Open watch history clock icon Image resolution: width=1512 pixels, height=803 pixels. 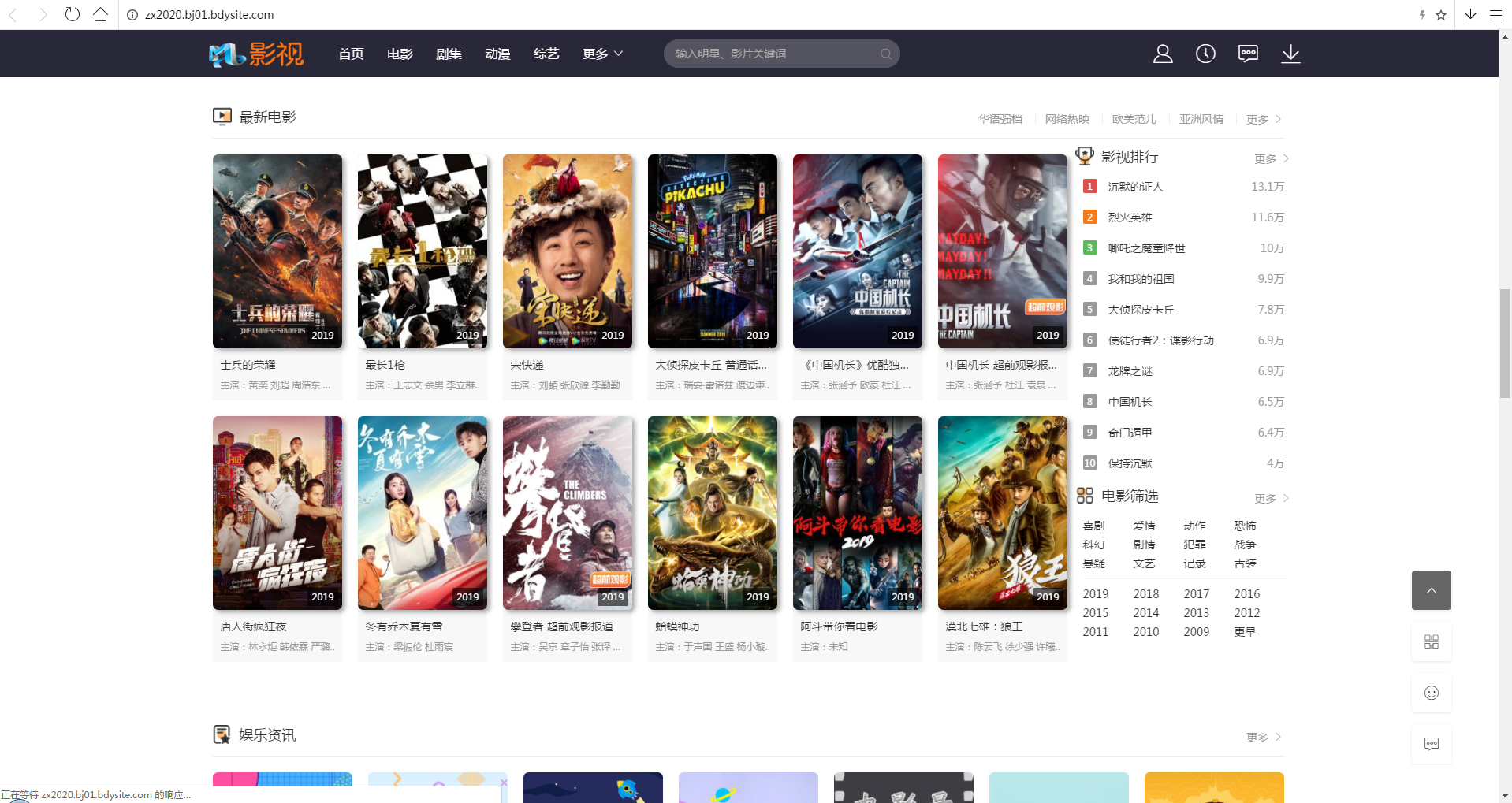[x=1205, y=54]
